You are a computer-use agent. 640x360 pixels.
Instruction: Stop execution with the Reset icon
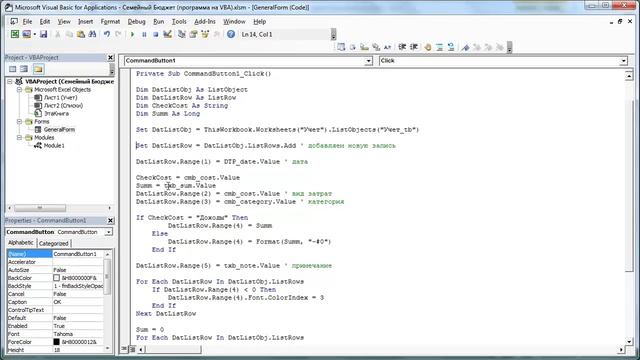[x=156, y=34]
